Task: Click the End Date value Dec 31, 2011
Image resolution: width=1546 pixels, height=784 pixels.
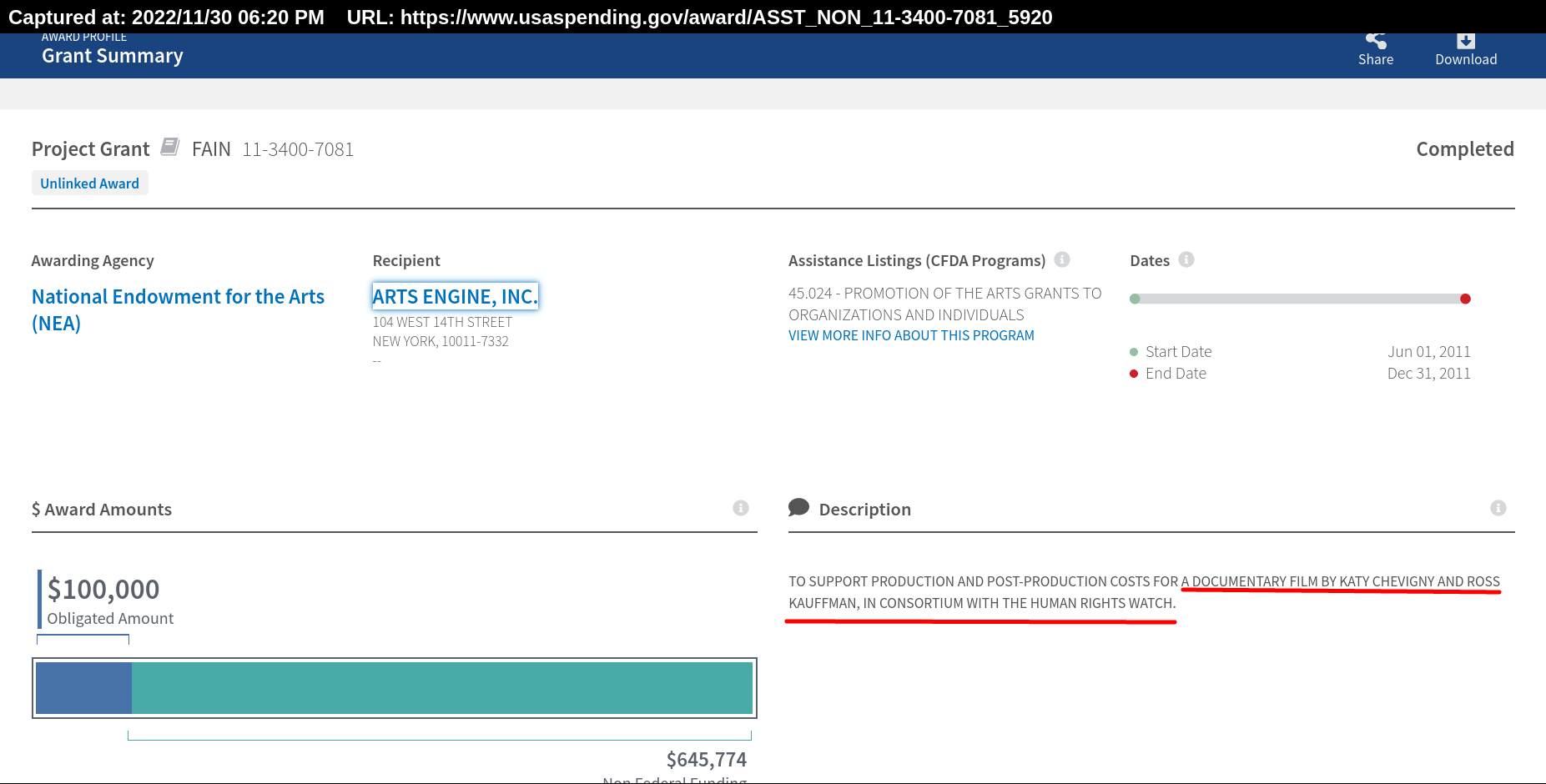Action: click(x=1429, y=374)
